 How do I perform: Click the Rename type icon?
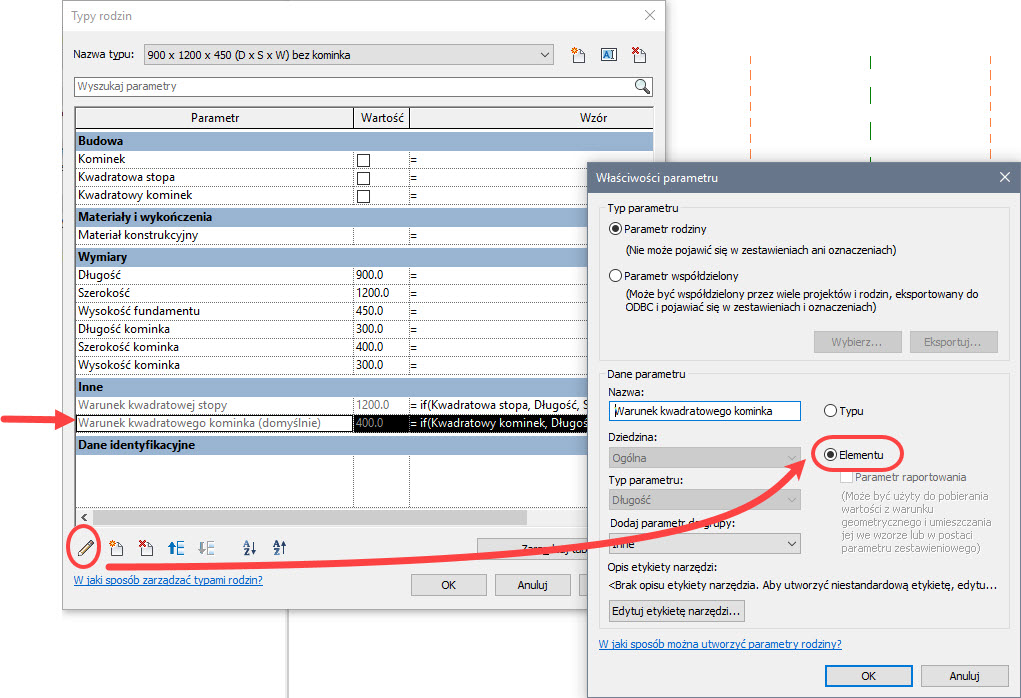tap(608, 55)
